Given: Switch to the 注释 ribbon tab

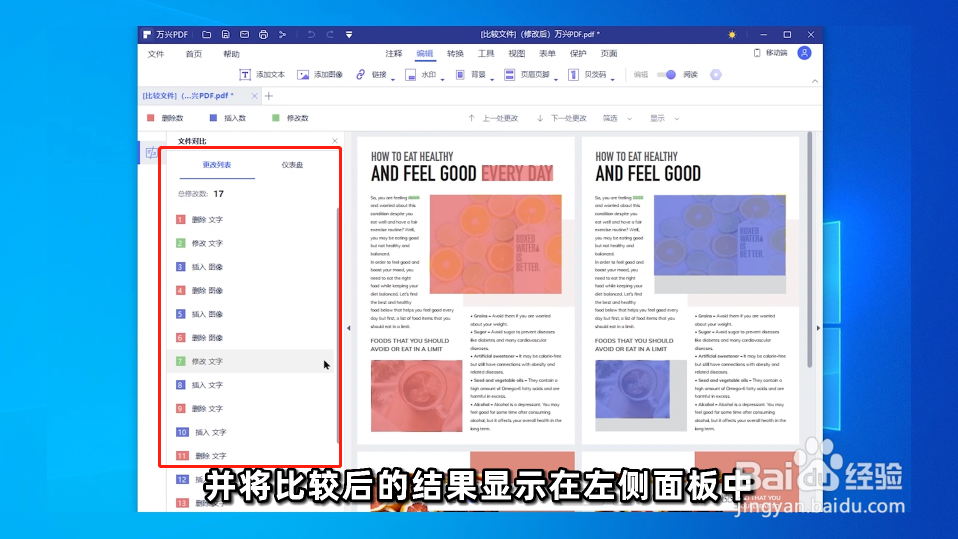Looking at the screenshot, I should pyautogui.click(x=394, y=54).
